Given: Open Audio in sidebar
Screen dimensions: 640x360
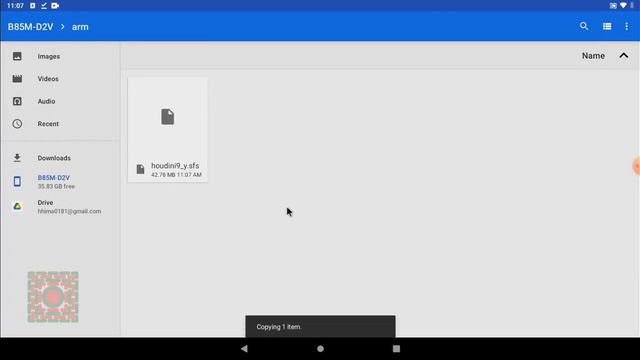Looking at the screenshot, I should 60,101.
